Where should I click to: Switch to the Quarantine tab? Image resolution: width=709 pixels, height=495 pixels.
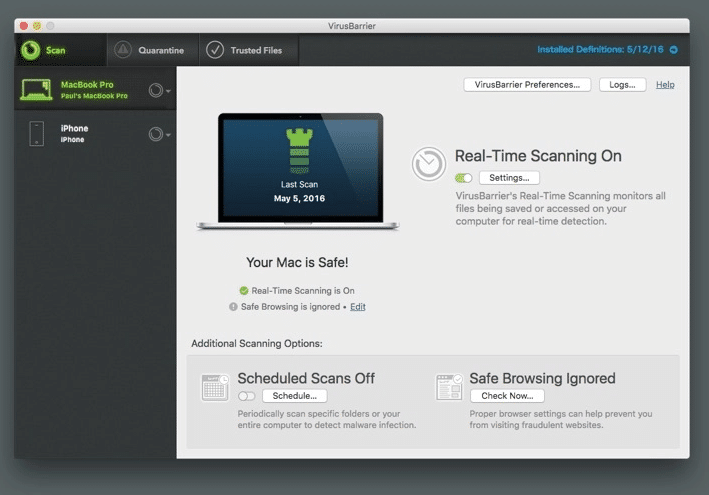point(153,50)
